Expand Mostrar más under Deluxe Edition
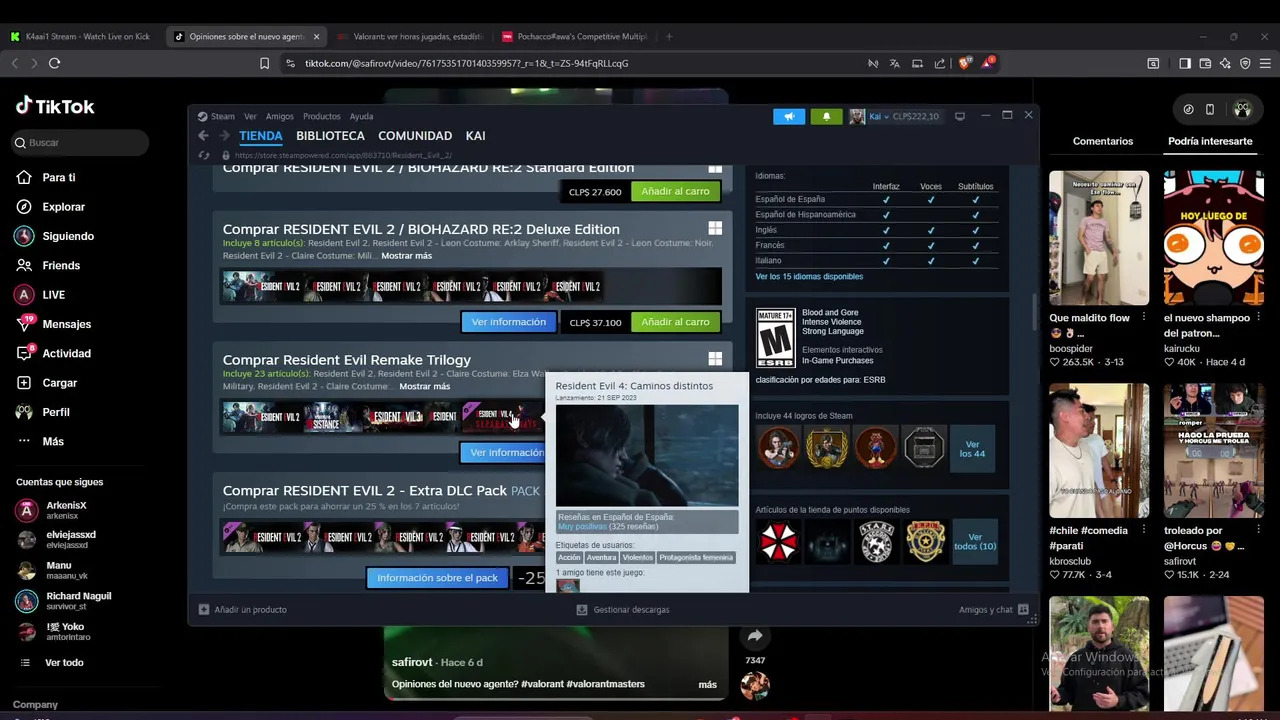The width and height of the screenshot is (1280, 720). point(406,256)
